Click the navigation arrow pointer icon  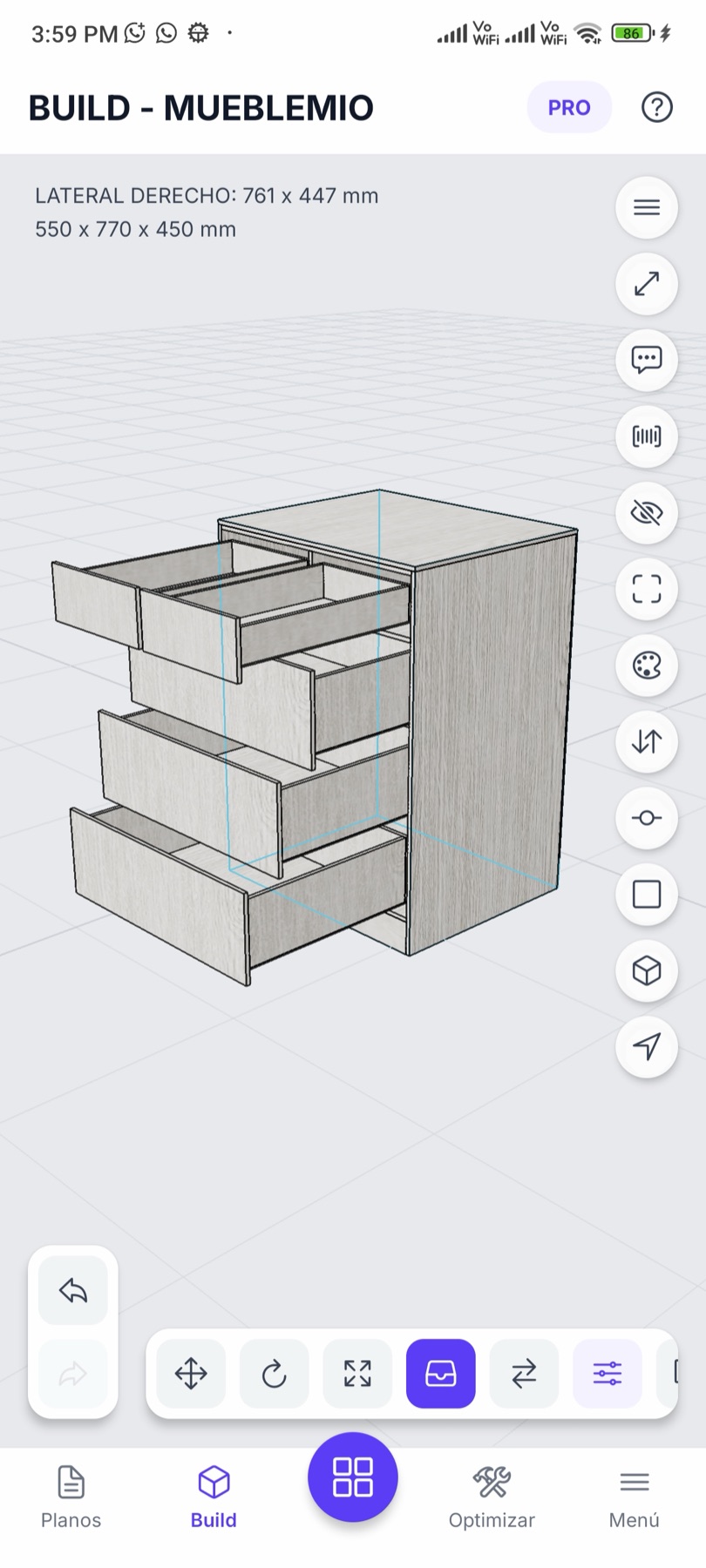[647, 1047]
